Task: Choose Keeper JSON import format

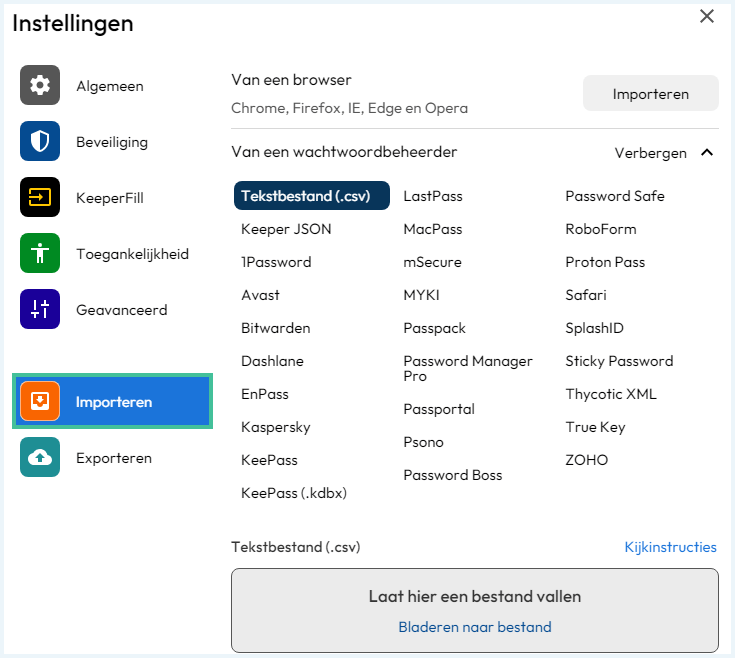Action: point(286,229)
